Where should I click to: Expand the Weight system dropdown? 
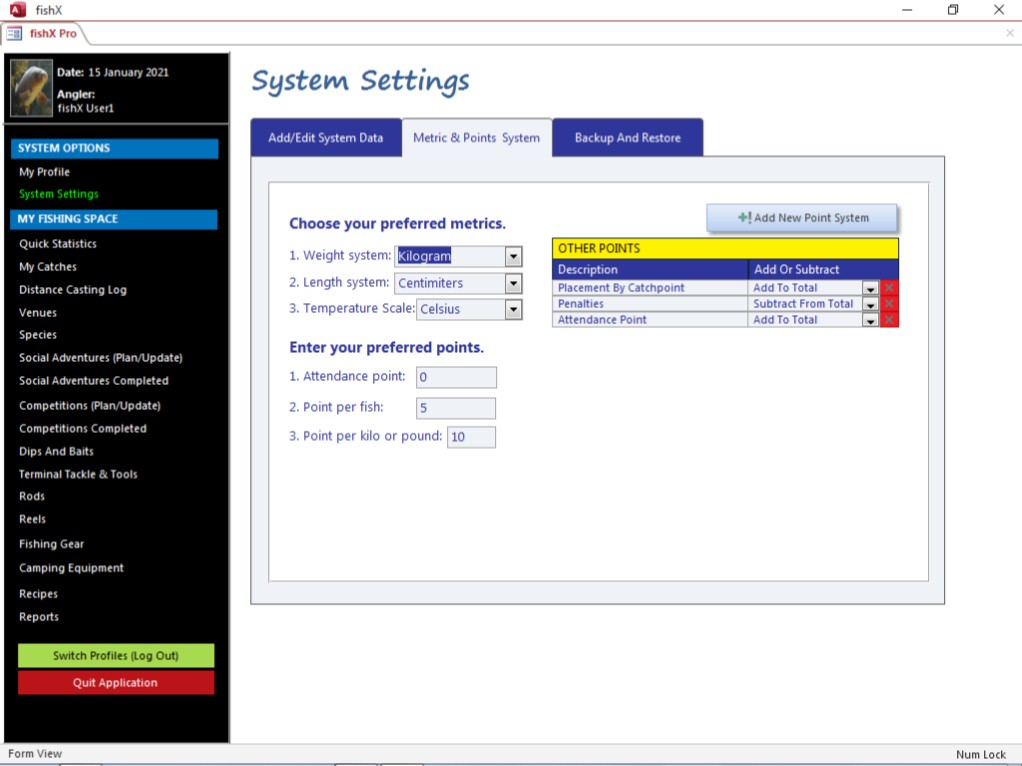tap(513, 257)
